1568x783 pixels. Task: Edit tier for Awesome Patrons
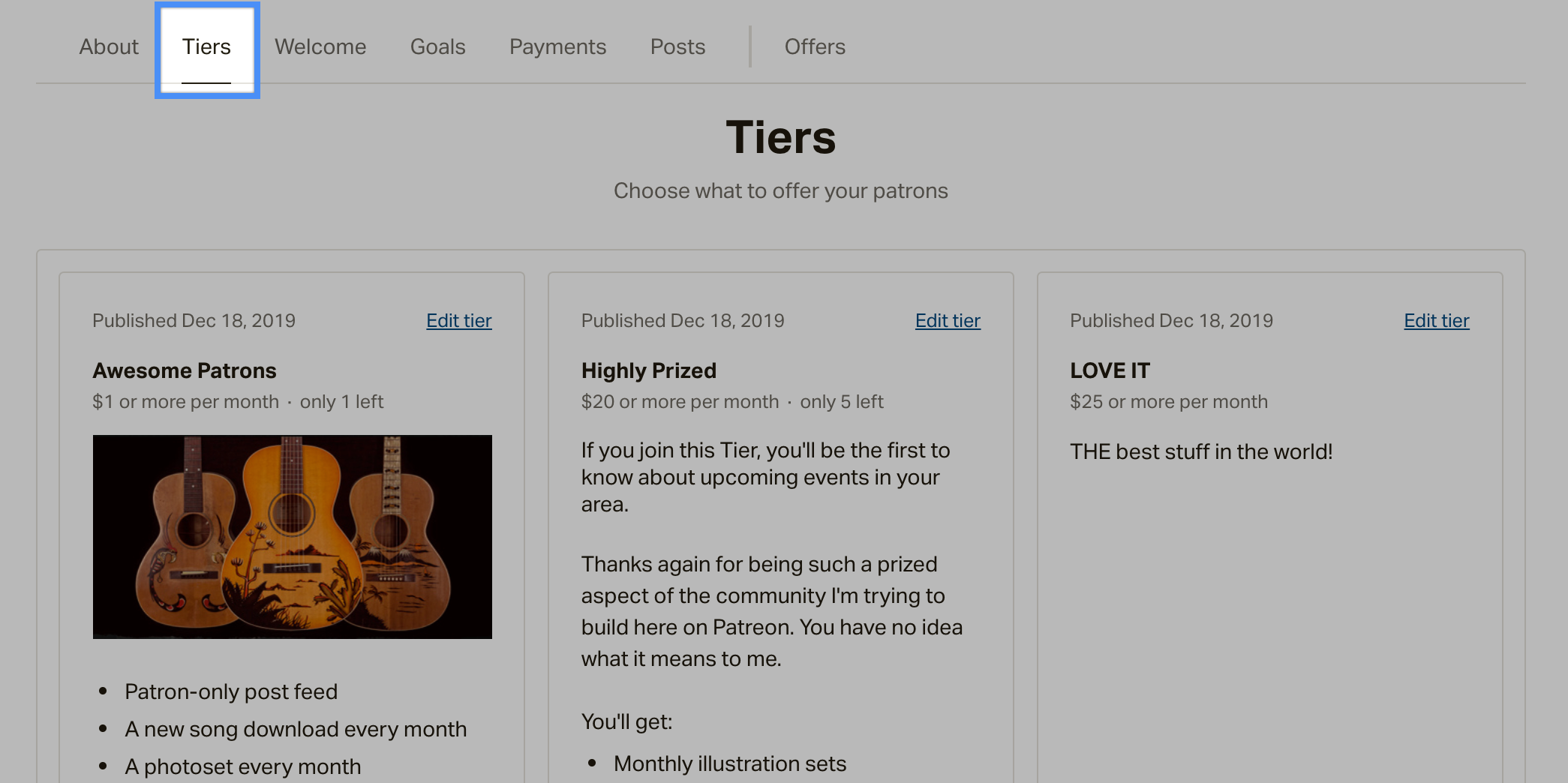point(459,321)
